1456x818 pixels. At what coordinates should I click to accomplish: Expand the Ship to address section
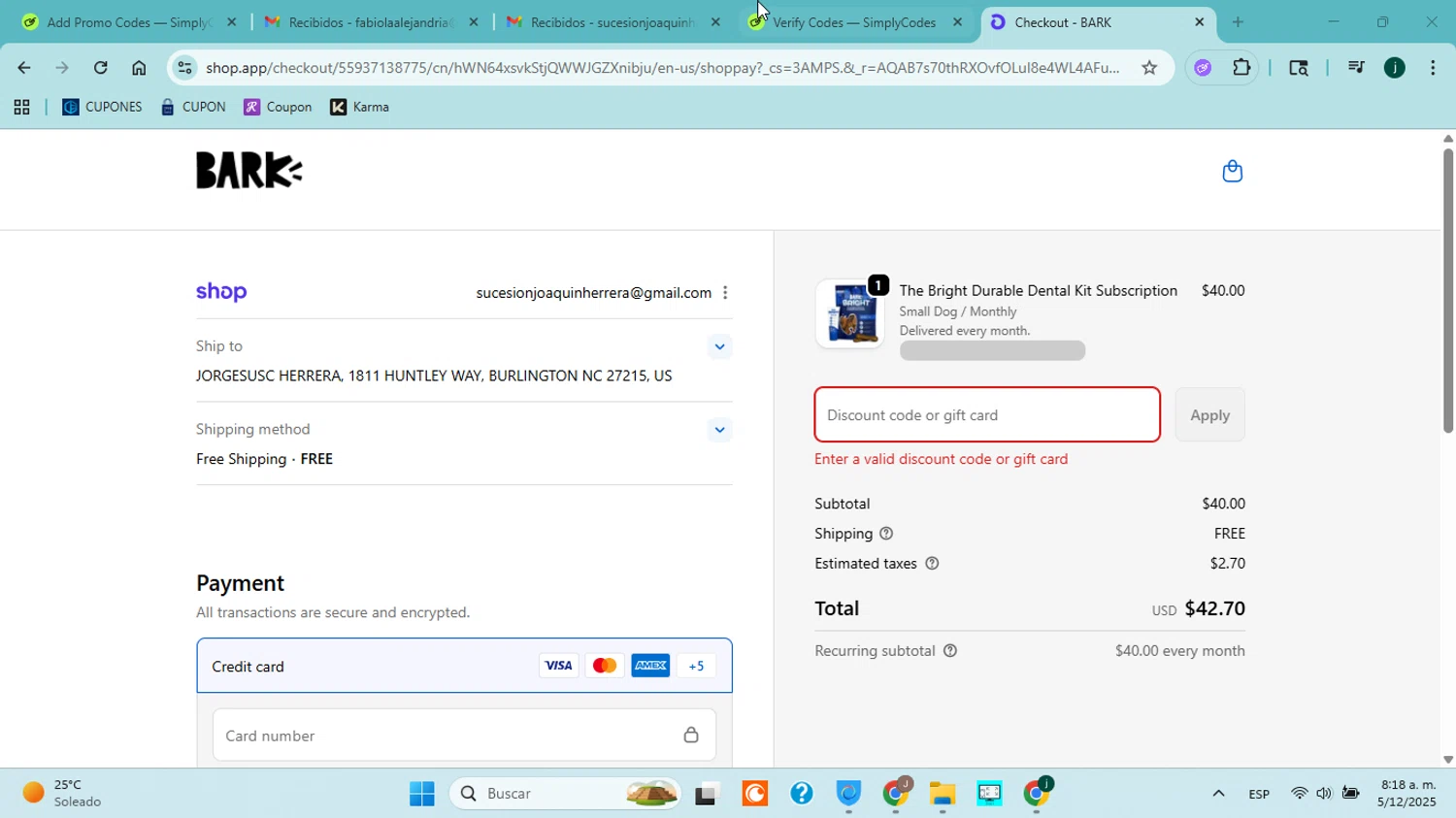click(x=719, y=346)
